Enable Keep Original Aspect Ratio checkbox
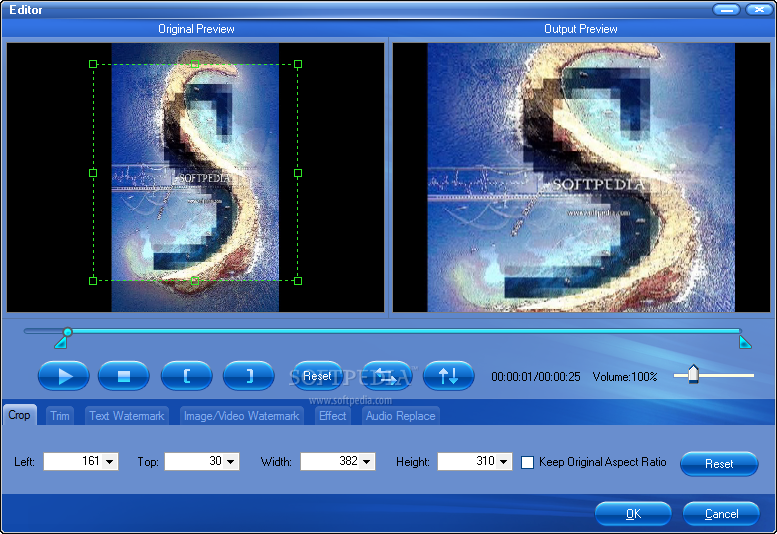 pyautogui.click(x=528, y=462)
